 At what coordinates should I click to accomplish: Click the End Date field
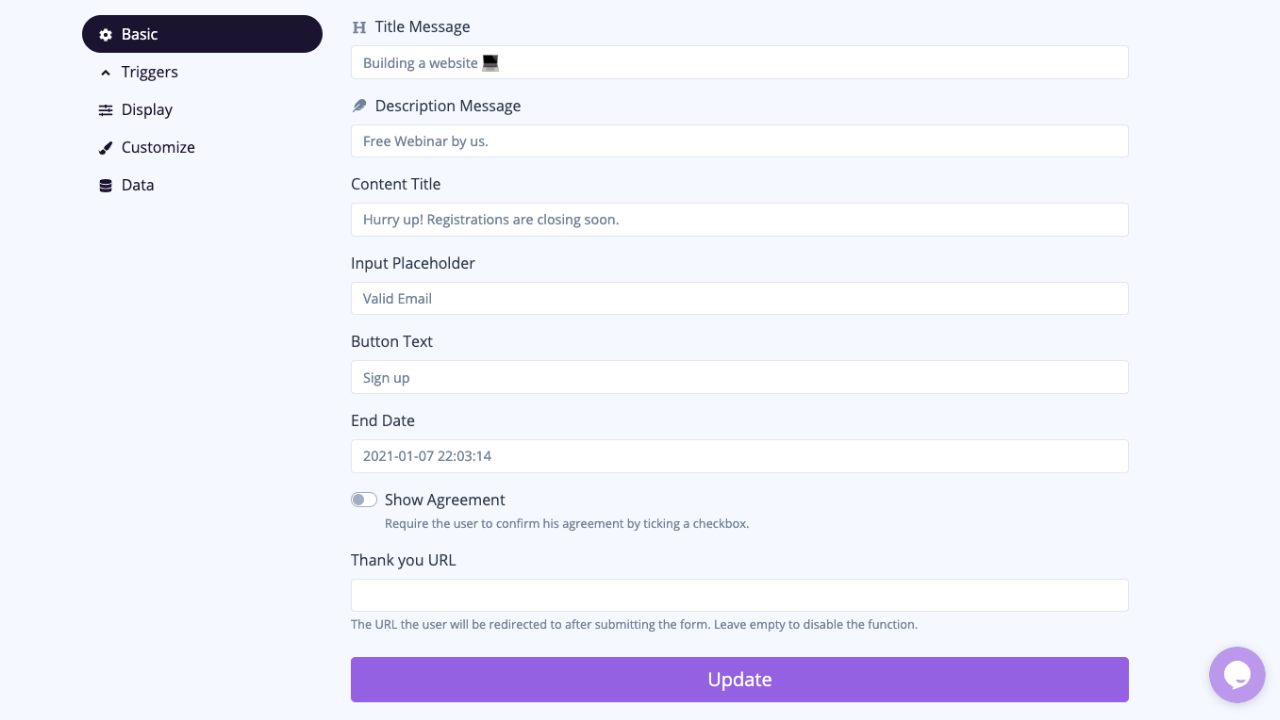click(x=739, y=456)
